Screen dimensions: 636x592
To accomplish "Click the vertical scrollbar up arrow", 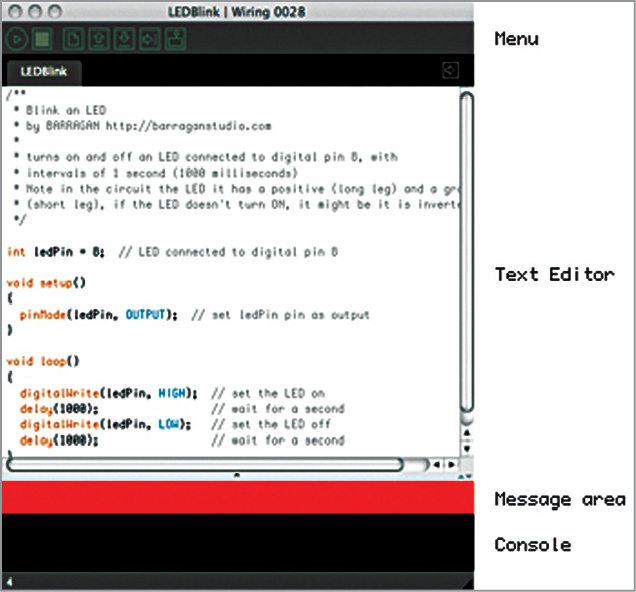I will point(466,433).
